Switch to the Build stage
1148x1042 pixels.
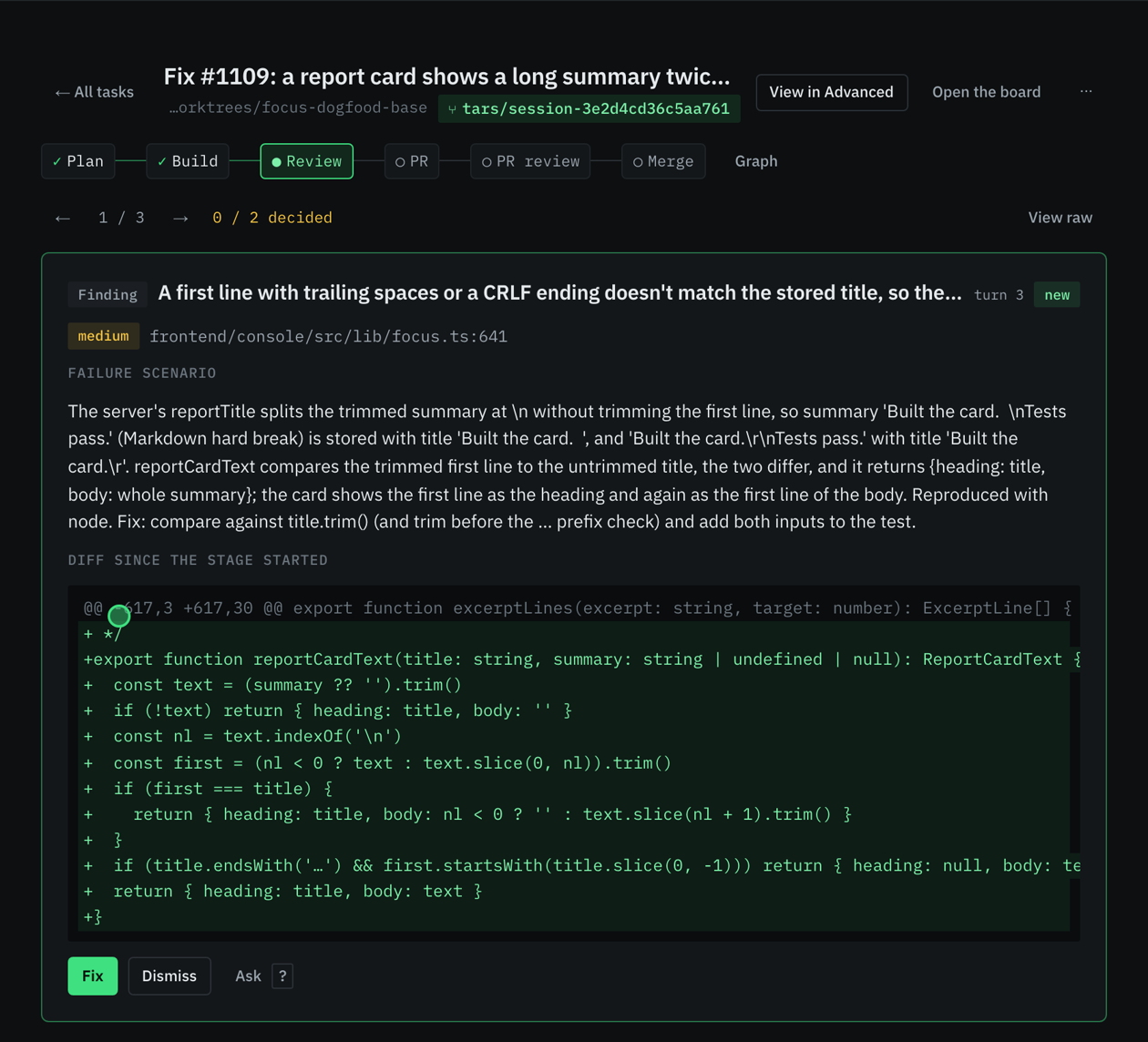pyautogui.click(x=188, y=161)
